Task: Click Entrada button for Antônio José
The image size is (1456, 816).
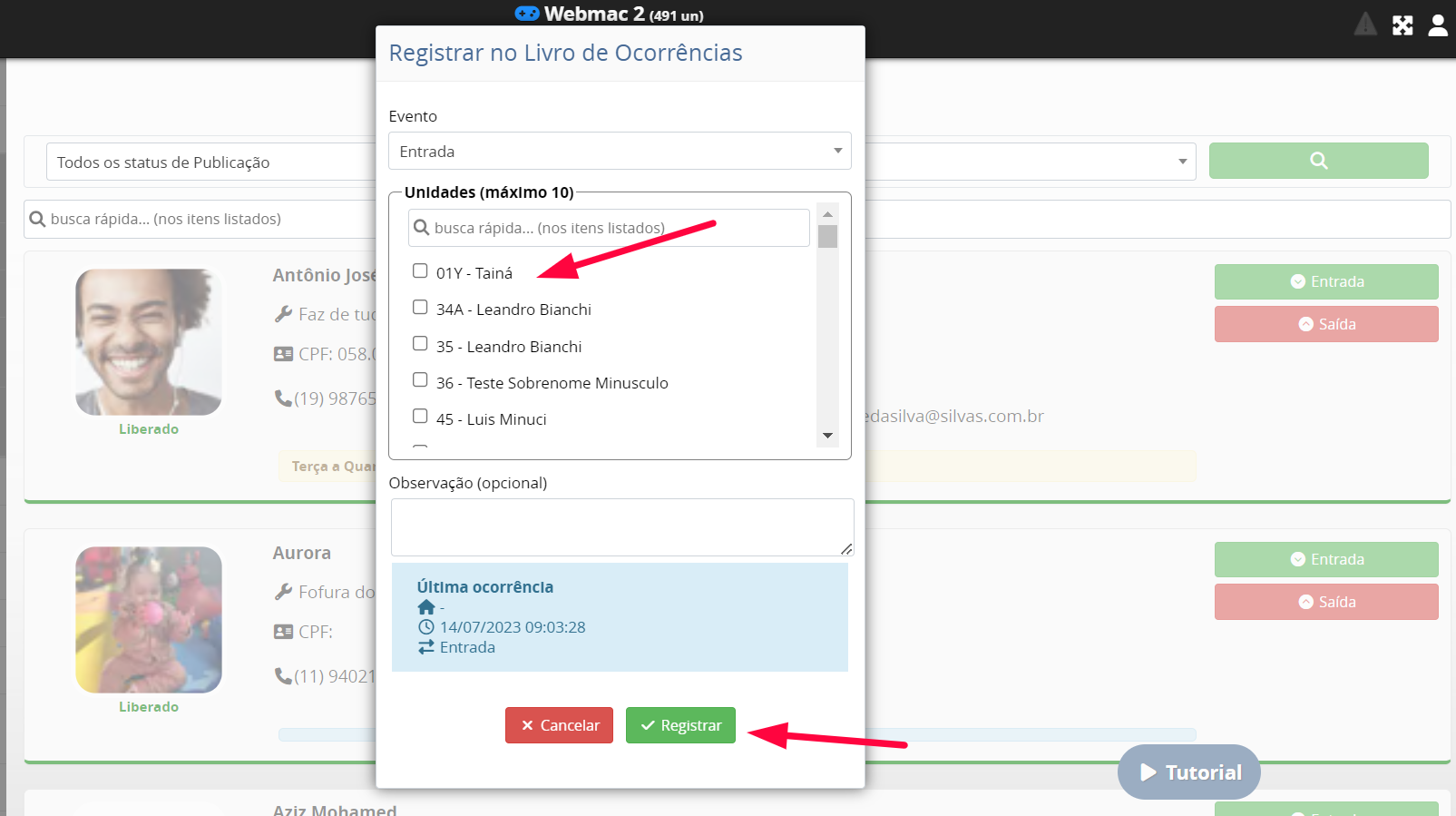Action: 1325,281
